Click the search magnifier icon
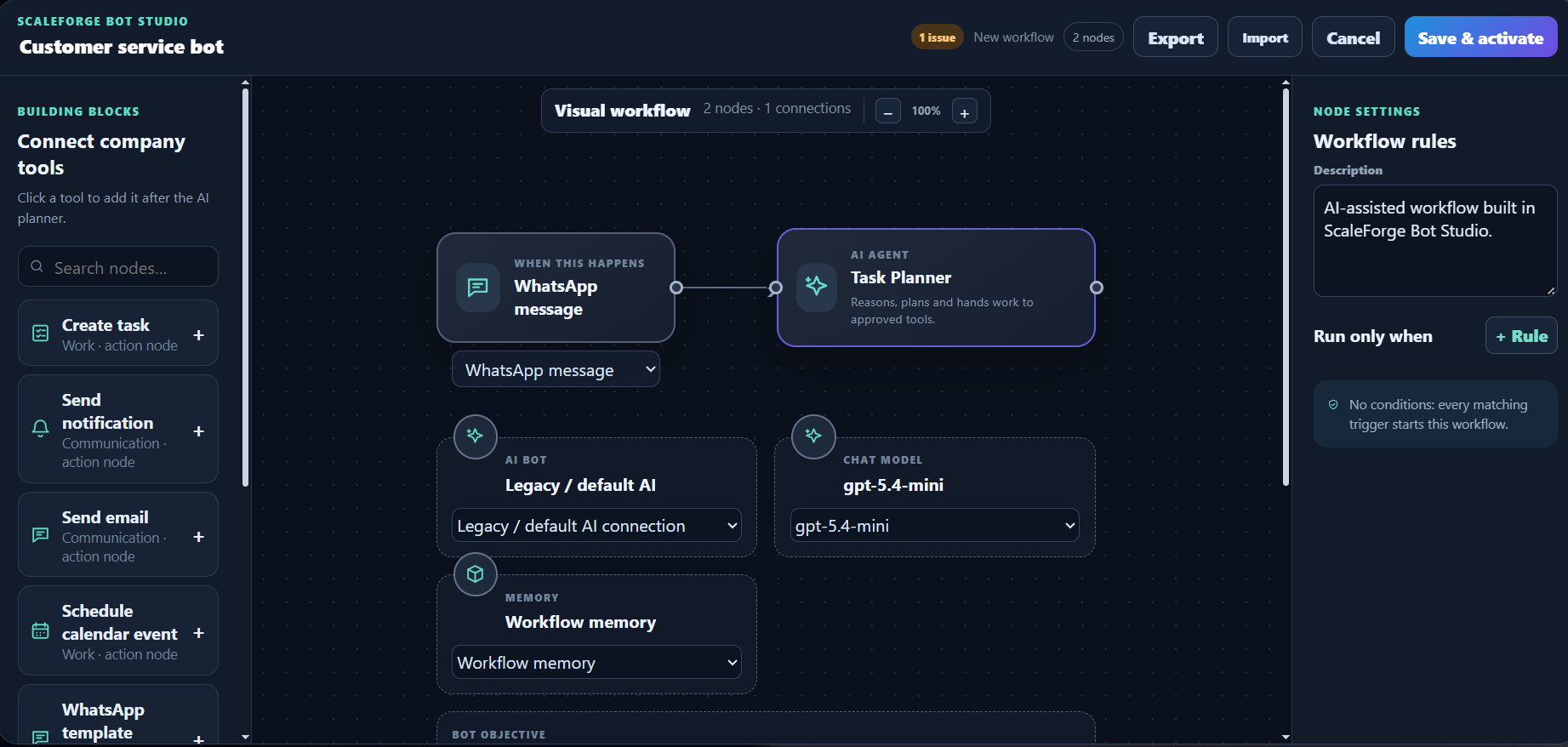The height and width of the screenshot is (747, 1568). (37, 266)
